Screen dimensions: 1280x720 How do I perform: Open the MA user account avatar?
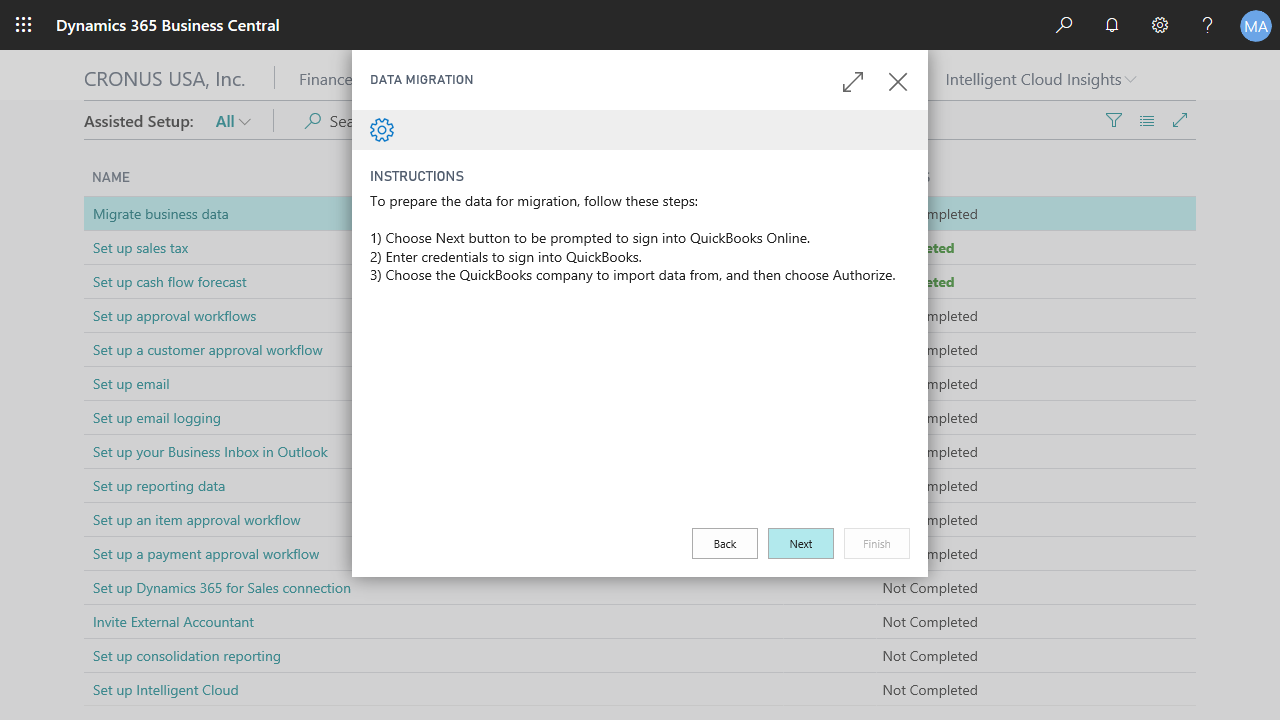tap(1255, 25)
